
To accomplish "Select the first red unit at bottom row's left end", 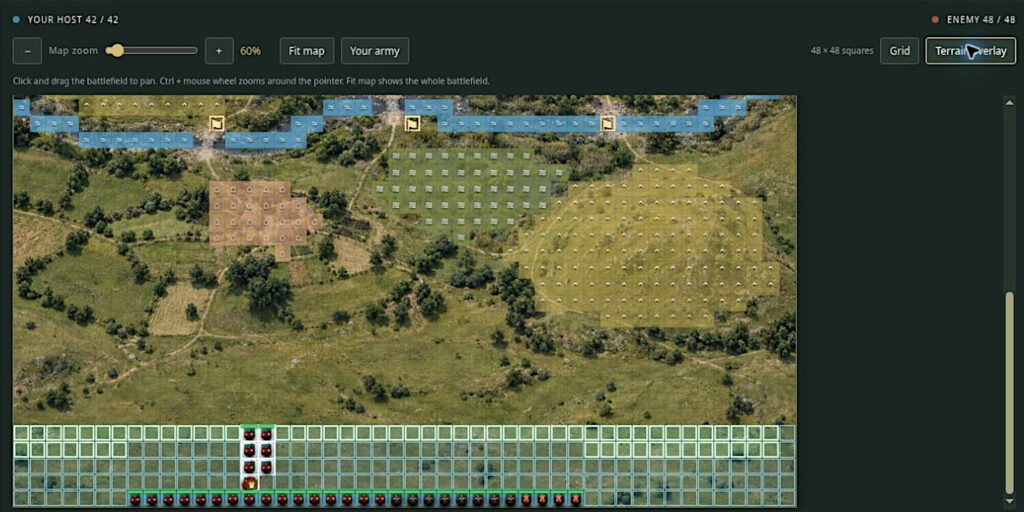I will coord(135,500).
